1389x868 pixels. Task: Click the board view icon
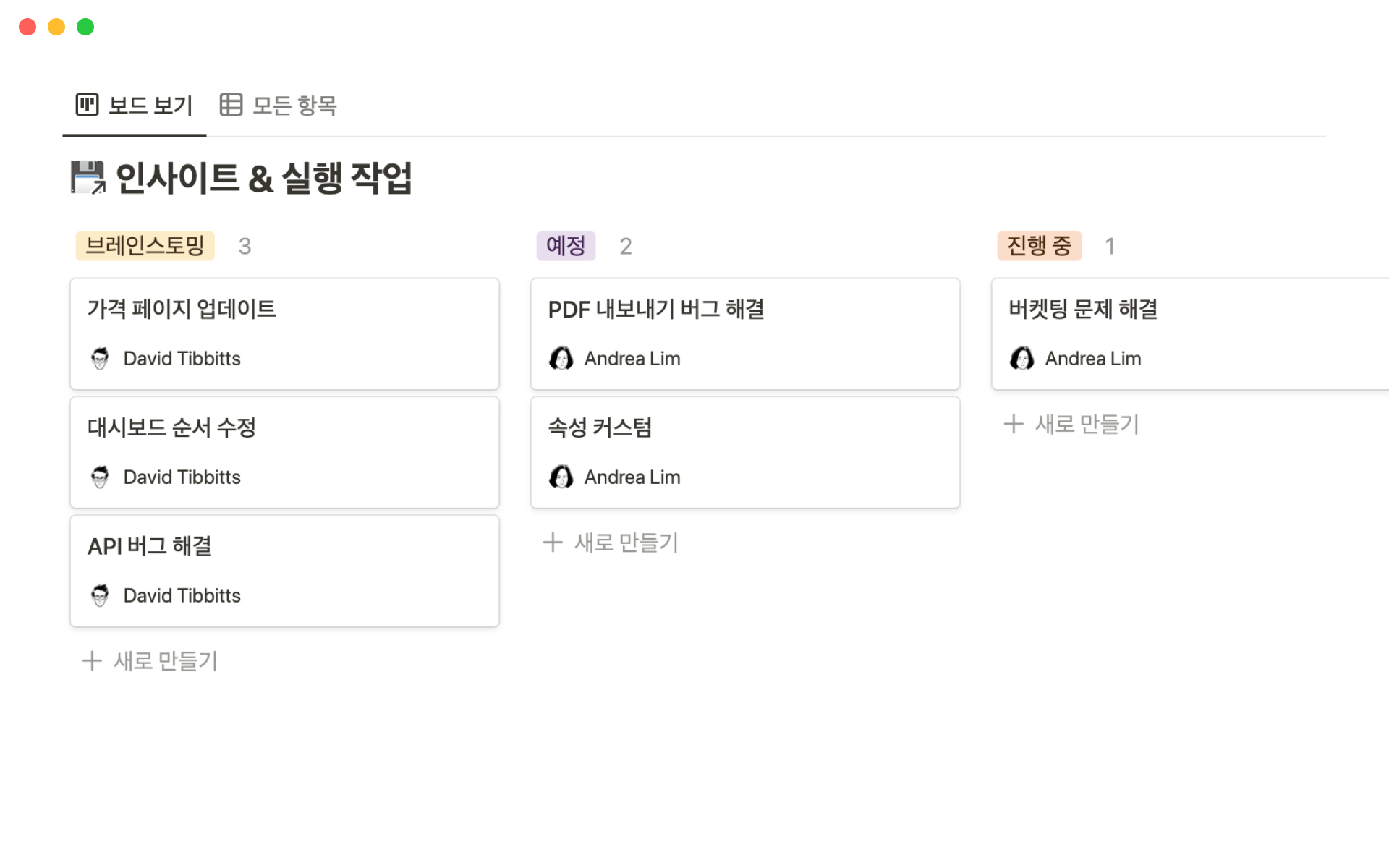pos(87,105)
